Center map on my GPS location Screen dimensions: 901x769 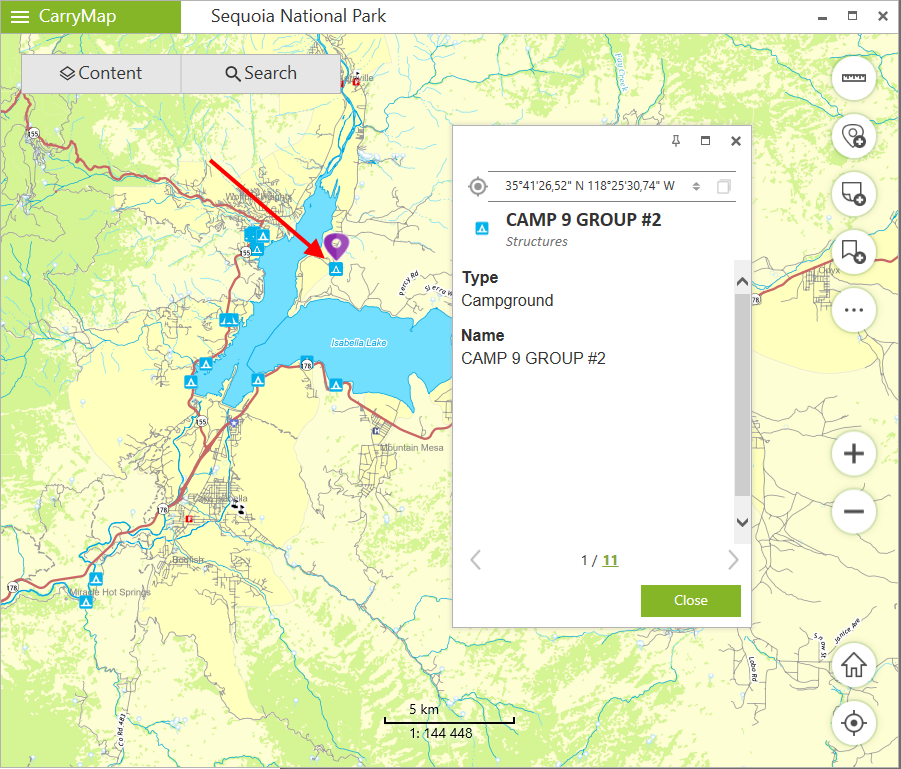853,723
